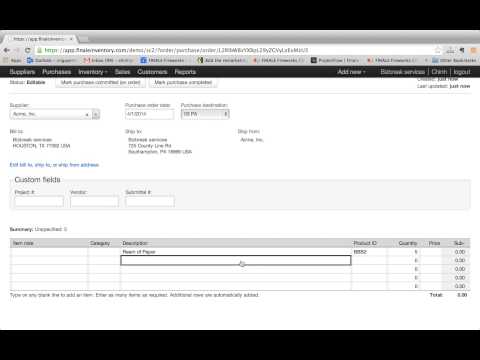Viewport: 480px width, 360px height.
Task: Go to the Sales section
Action: [122, 72]
